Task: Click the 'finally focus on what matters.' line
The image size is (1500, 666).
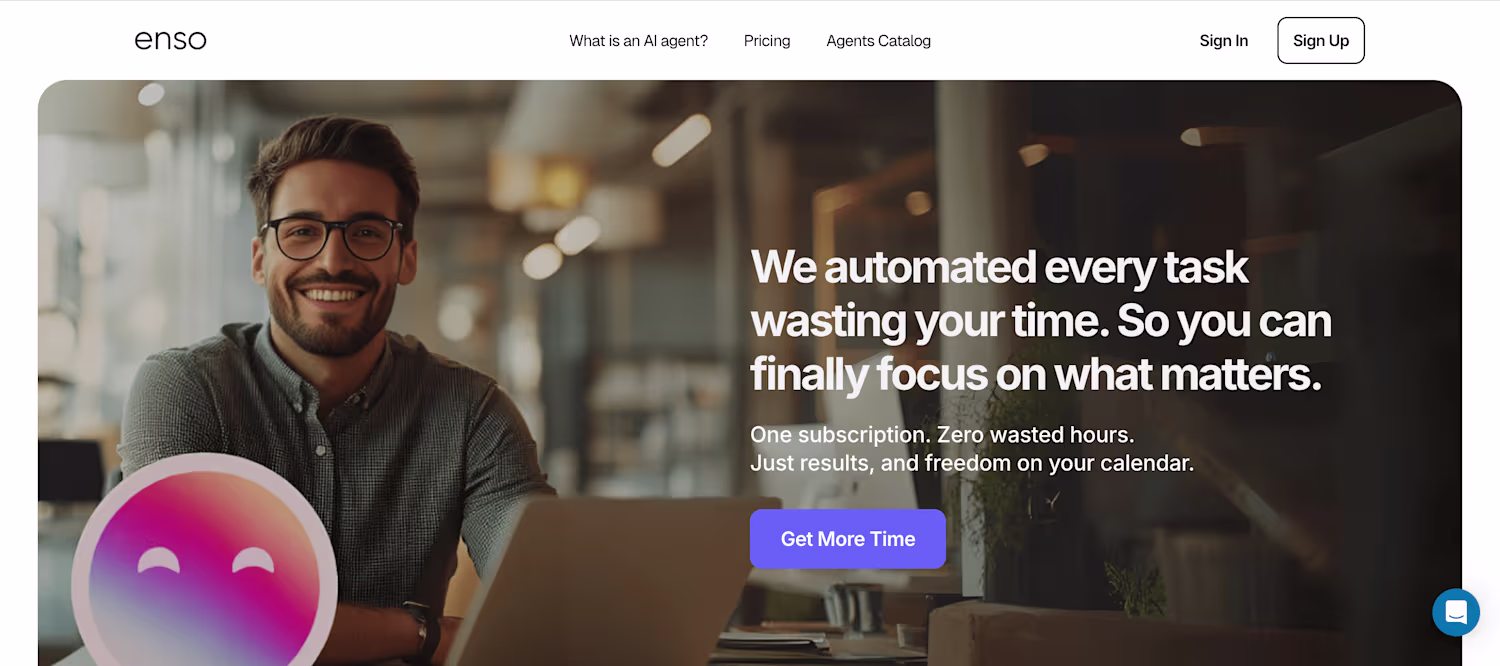Action: click(x=1036, y=374)
